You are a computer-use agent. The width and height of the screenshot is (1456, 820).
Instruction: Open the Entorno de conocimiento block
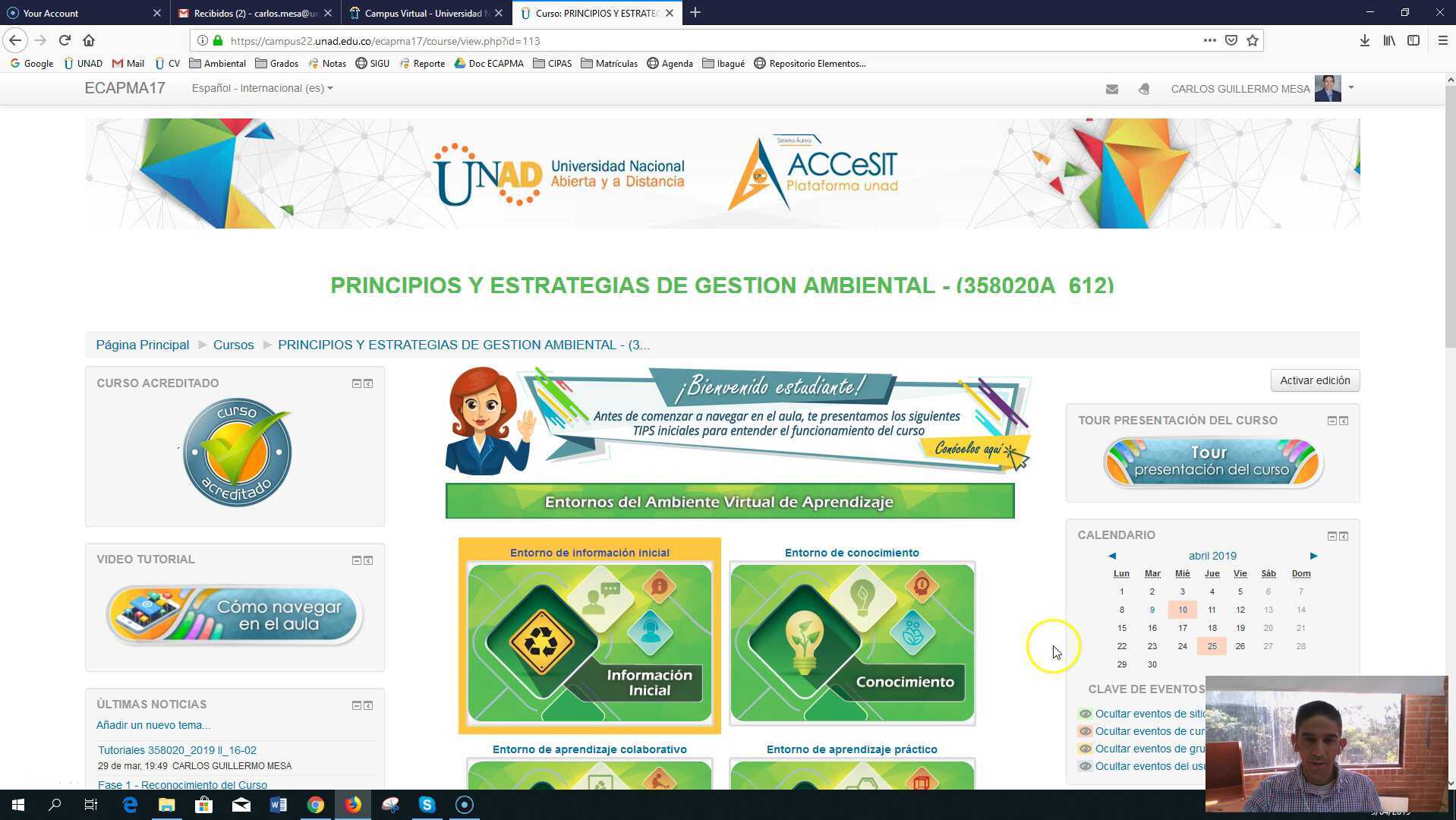tap(851, 642)
